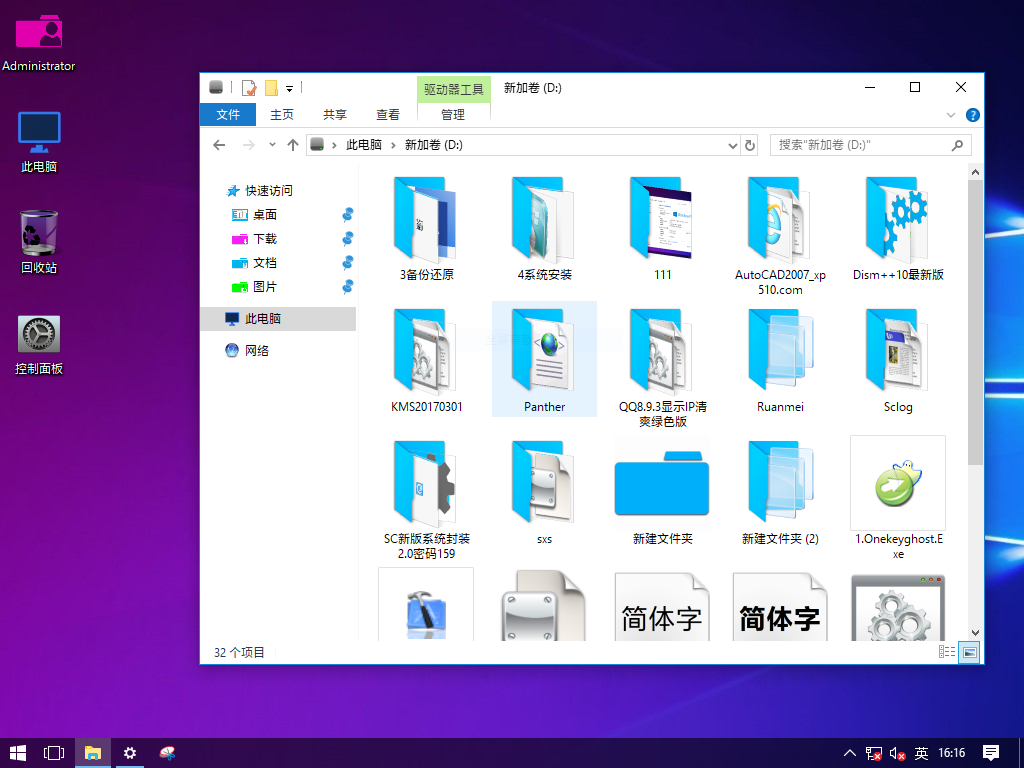This screenshot has height=768, width=1024.
Task: Click the Up directory arrow button
Action: [x=293, y=145]
